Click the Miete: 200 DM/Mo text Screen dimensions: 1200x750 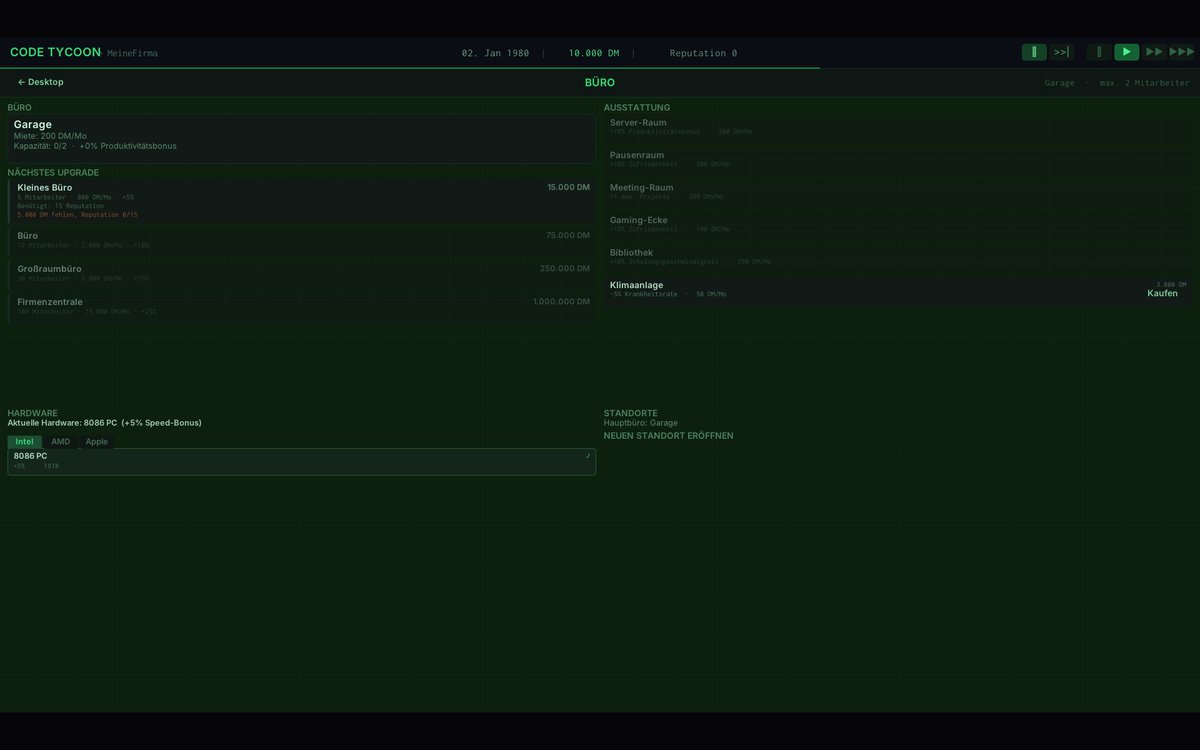(50, 136)
